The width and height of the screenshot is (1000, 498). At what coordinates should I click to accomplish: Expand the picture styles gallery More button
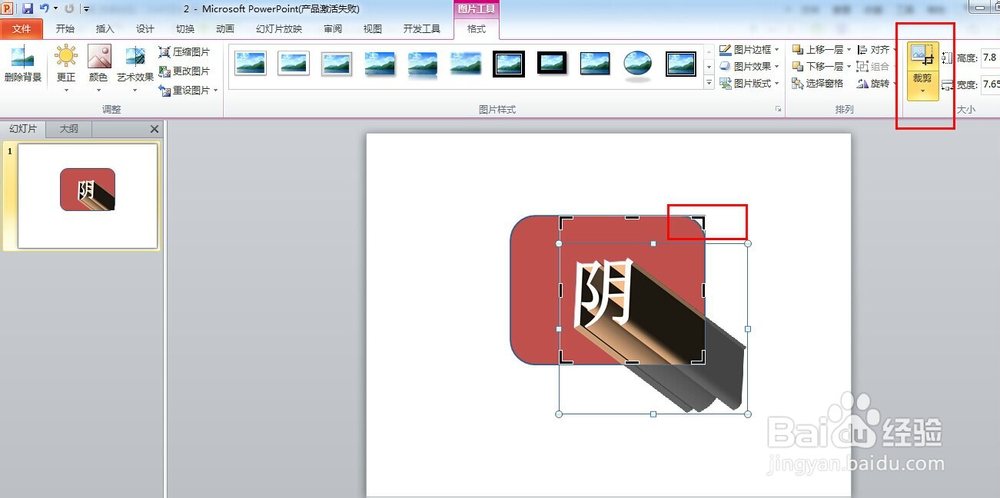[x=709, y=82]
